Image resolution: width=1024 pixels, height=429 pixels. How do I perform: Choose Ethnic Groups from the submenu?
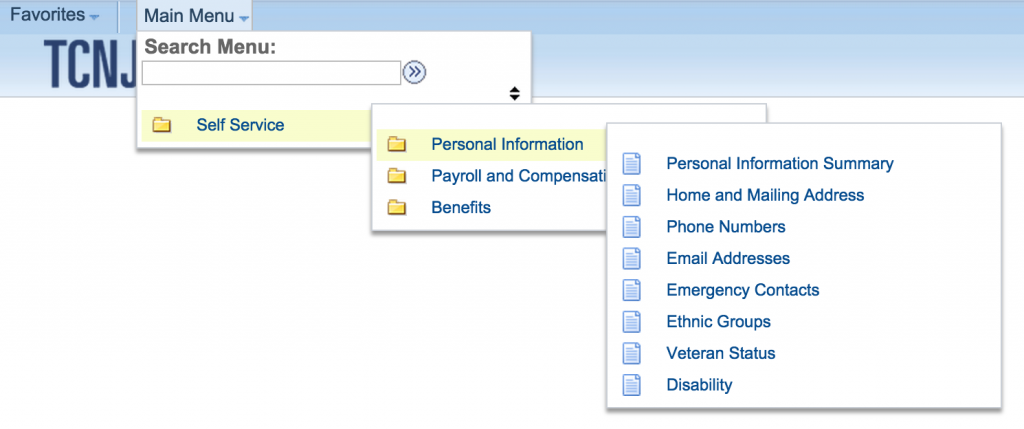[718, 321]
